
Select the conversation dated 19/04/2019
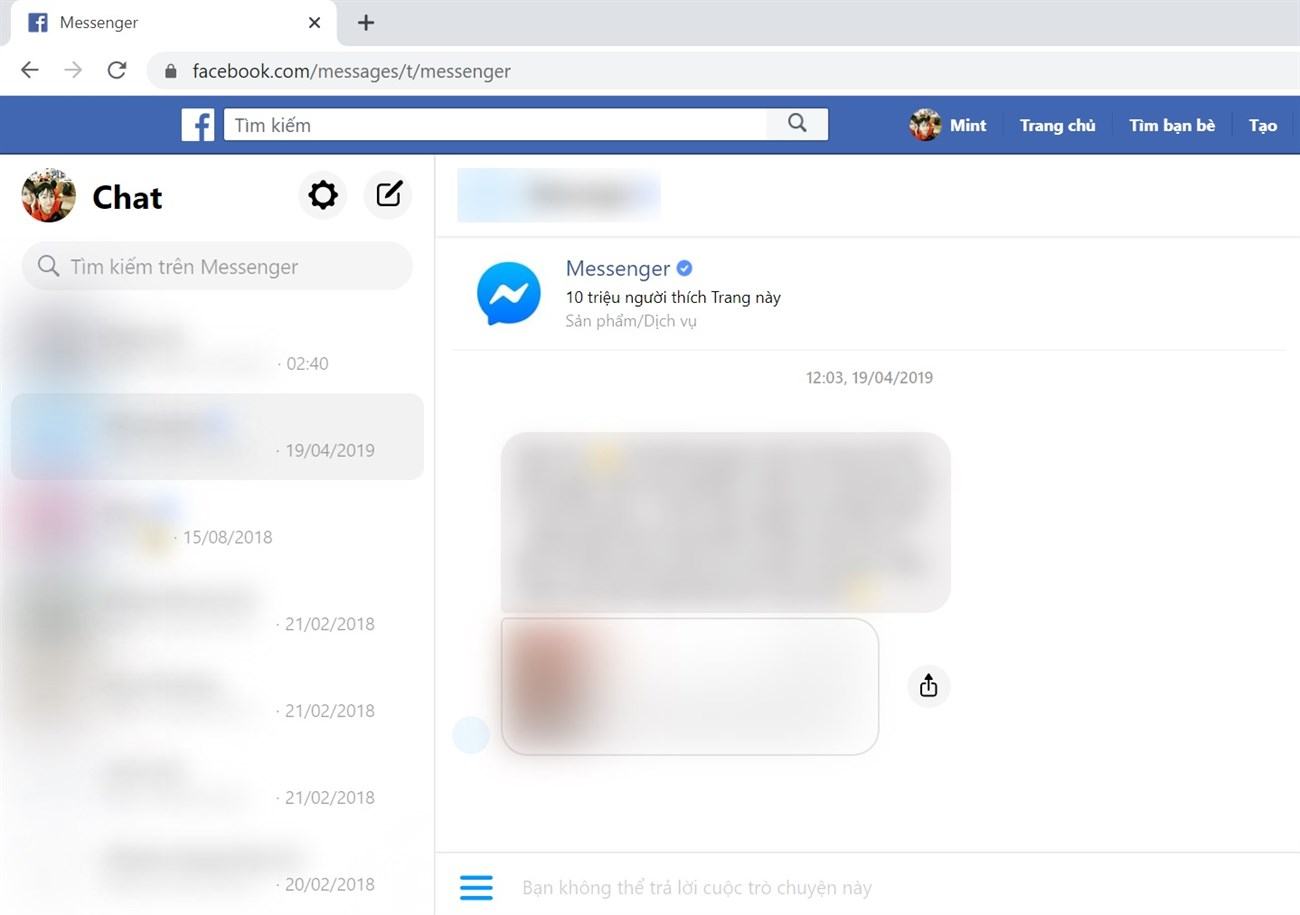tap(217, 437)
